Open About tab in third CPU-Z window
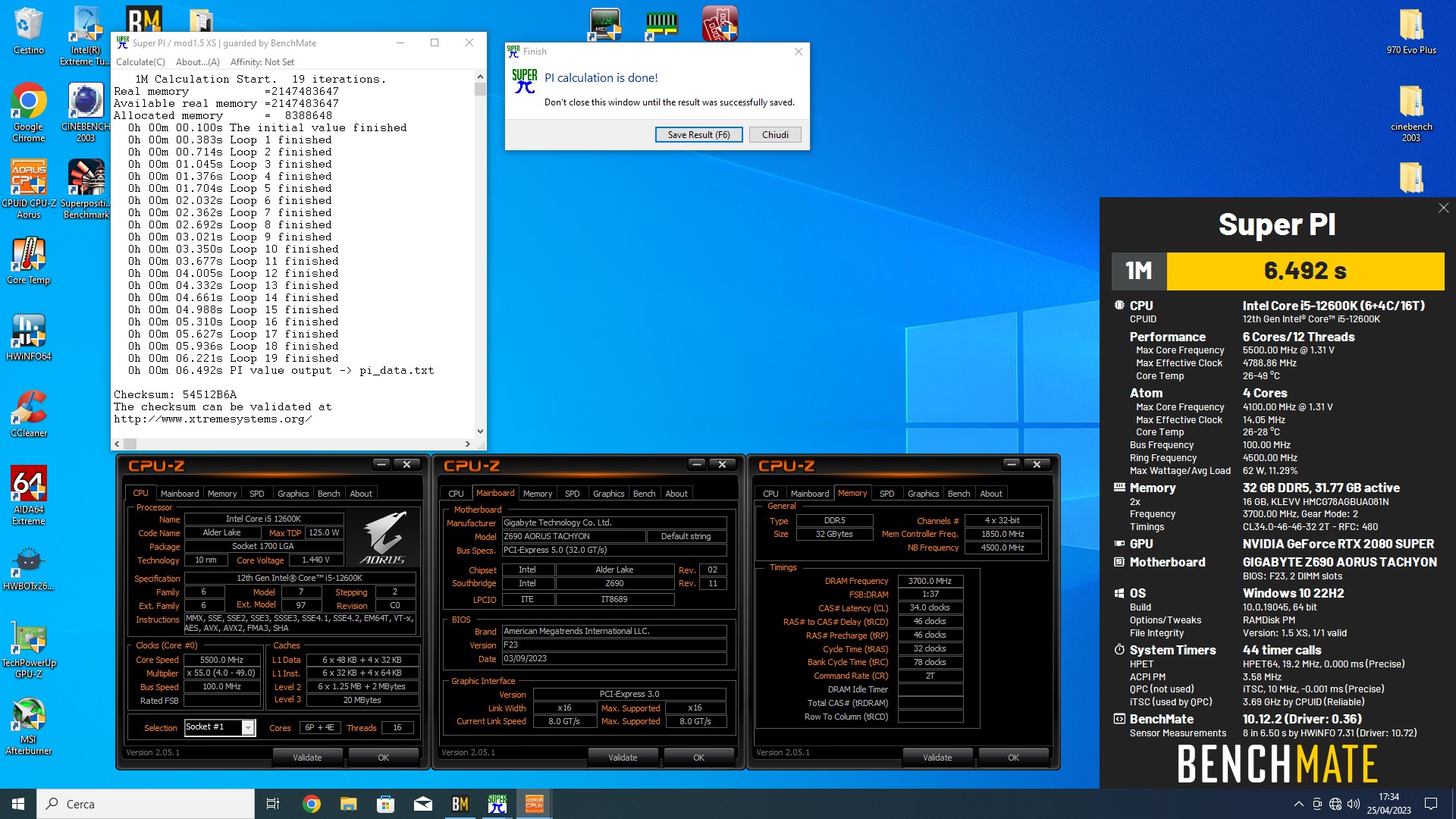This screenshot has width=1456, height=819. [990, 494]
